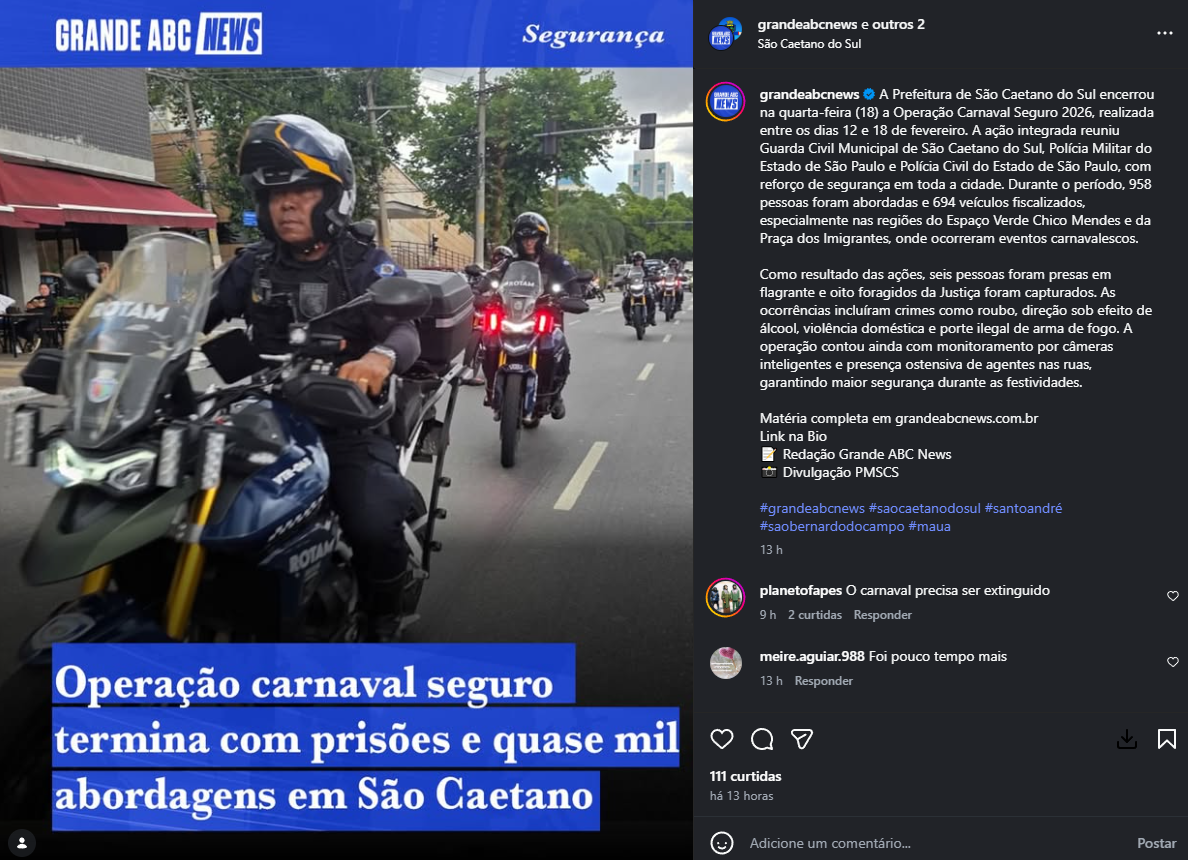This screenshot has height=860, width=1188.
Task: Reply to planetofapes comment
Action: point(883,615)
